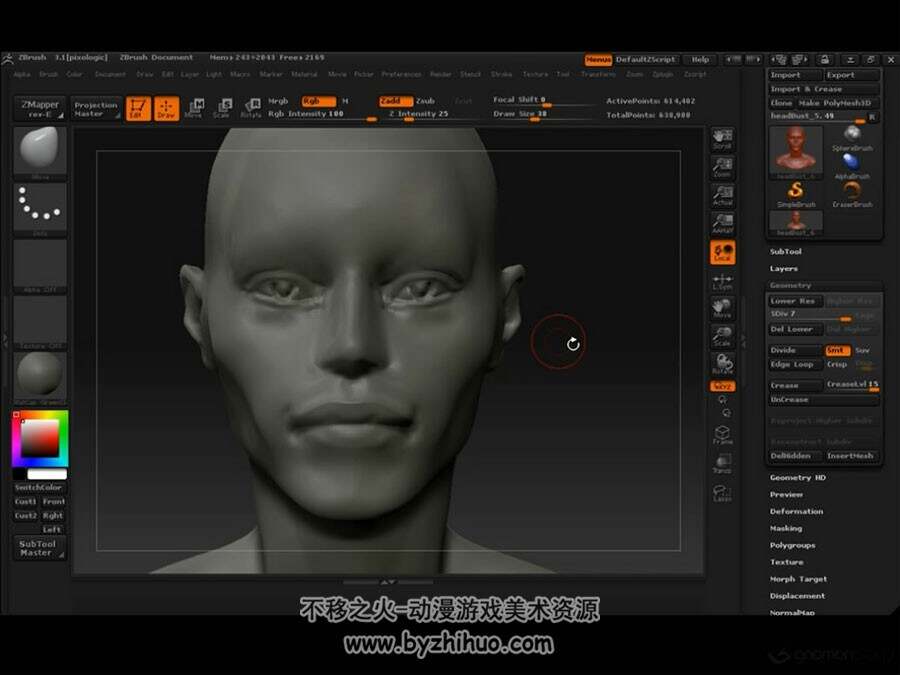Click the Zoom canvas icon
The height and width of the screenshot is (675, 900).
coord(722,168)
